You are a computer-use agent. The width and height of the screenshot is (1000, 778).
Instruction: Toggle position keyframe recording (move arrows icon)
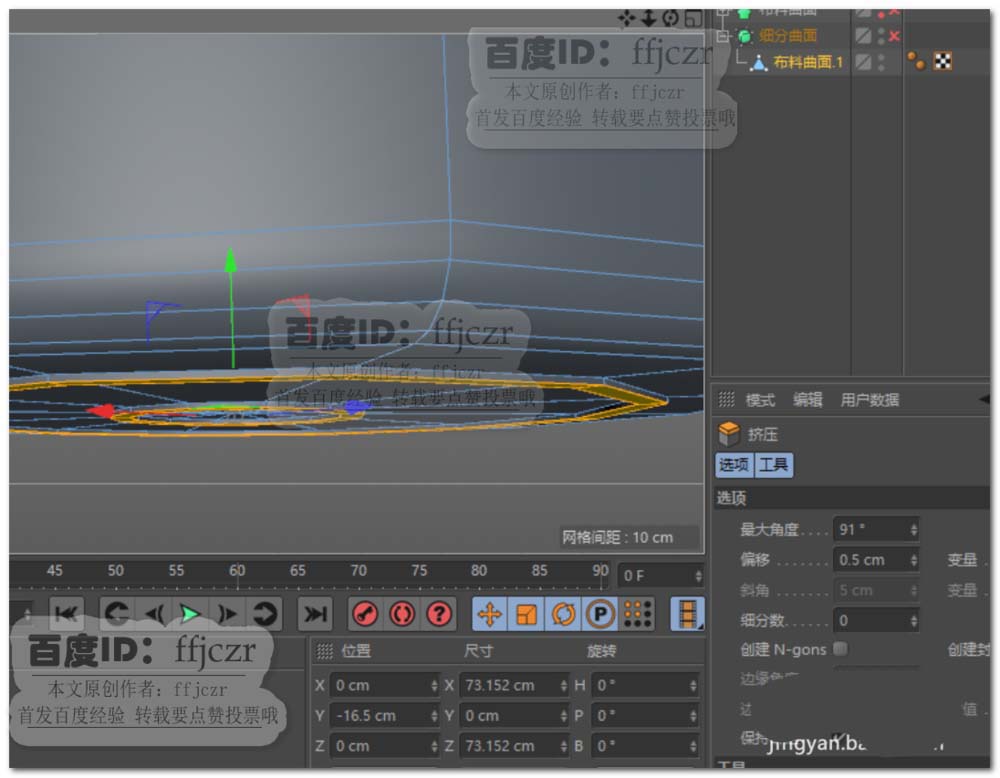click(490, 614)
